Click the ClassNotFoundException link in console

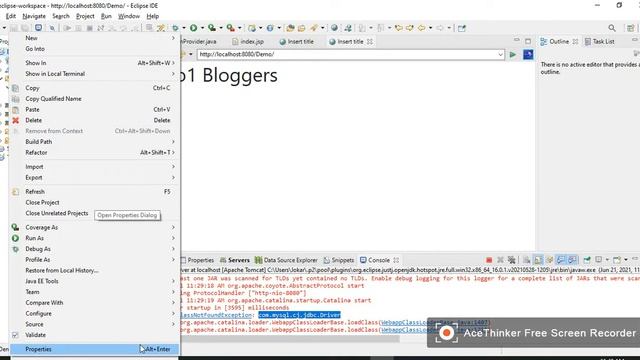click(x=216, y=315)
